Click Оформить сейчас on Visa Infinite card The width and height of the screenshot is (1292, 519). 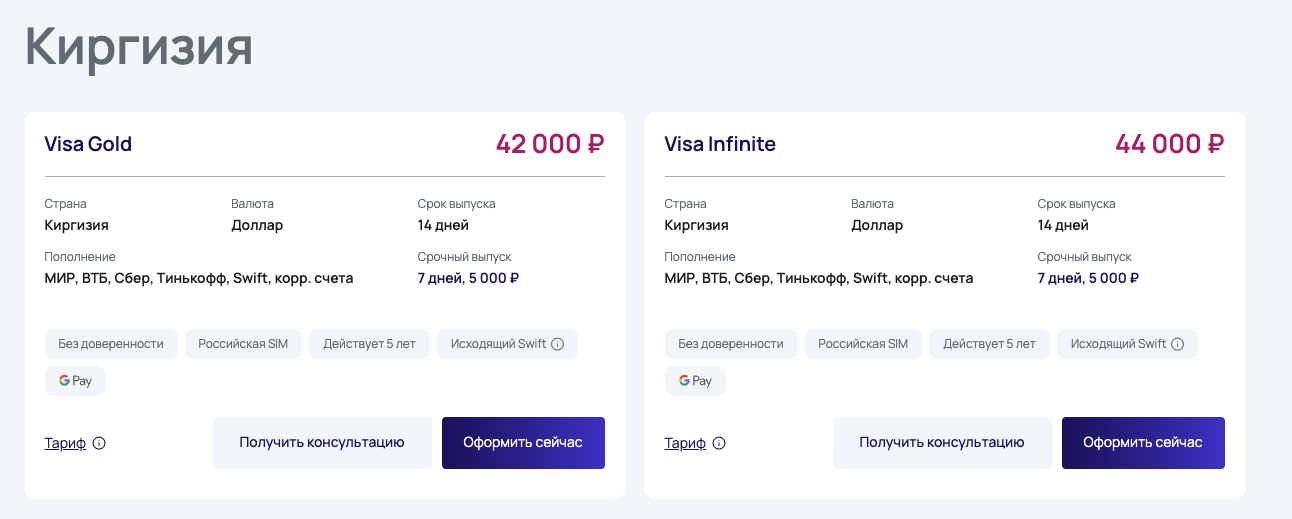click(x=1143, y=443)
